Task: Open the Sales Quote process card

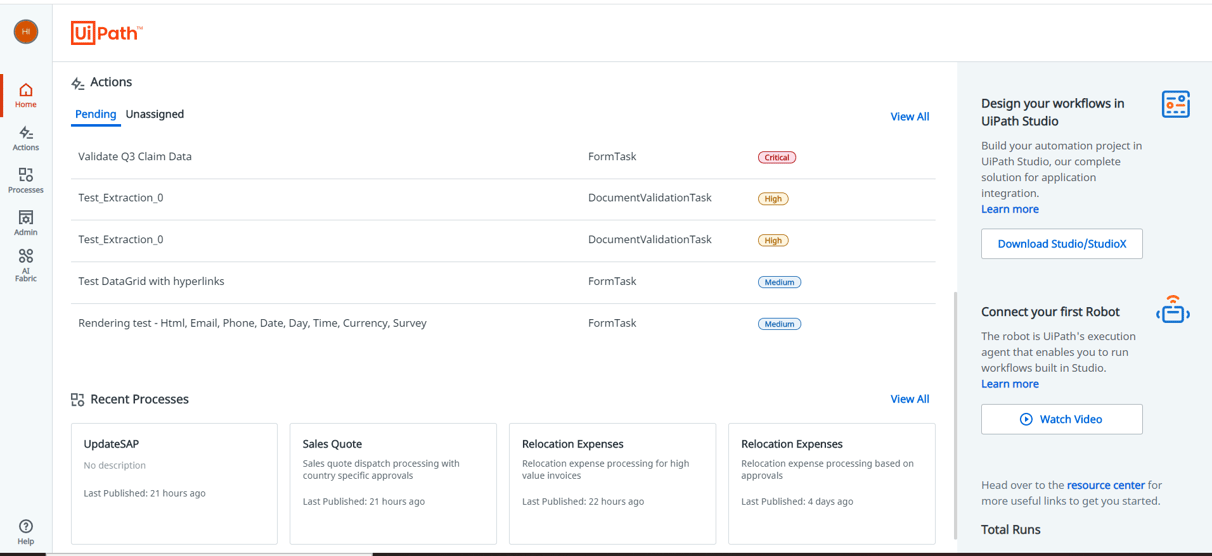Action: click(x=393, y=484)
